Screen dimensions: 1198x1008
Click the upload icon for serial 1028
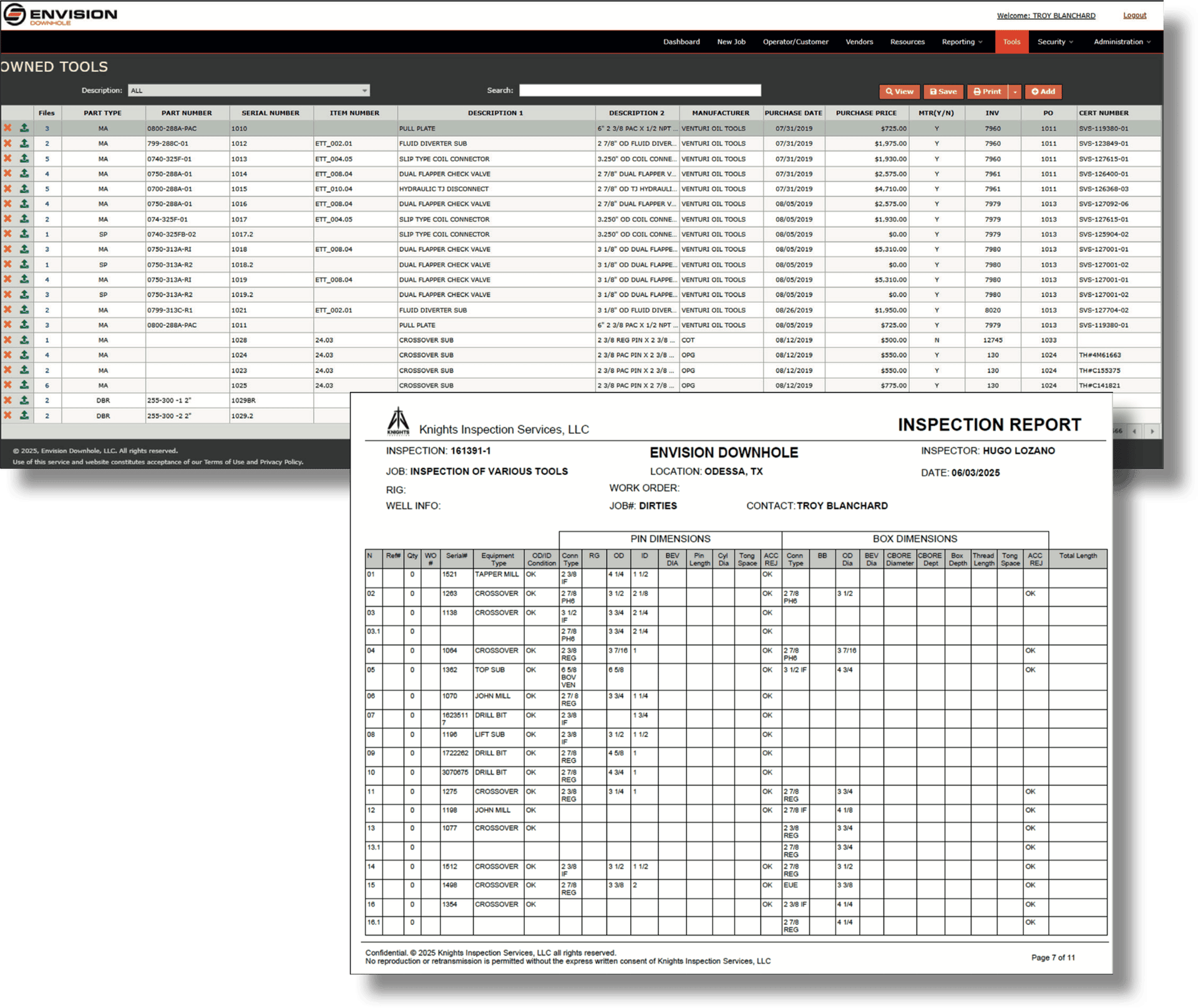coord(24,340)
